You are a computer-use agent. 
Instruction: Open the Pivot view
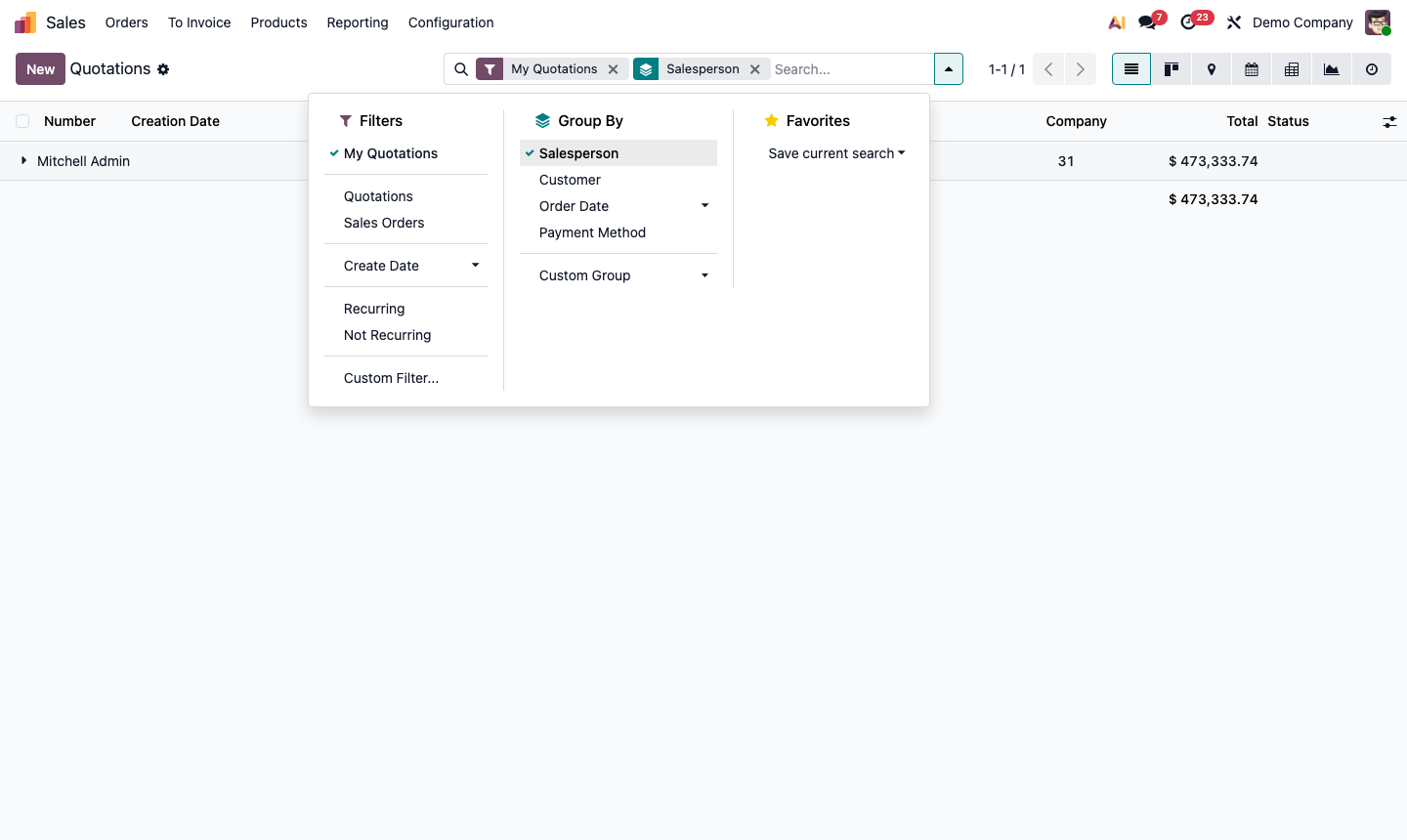(1291, 68)
